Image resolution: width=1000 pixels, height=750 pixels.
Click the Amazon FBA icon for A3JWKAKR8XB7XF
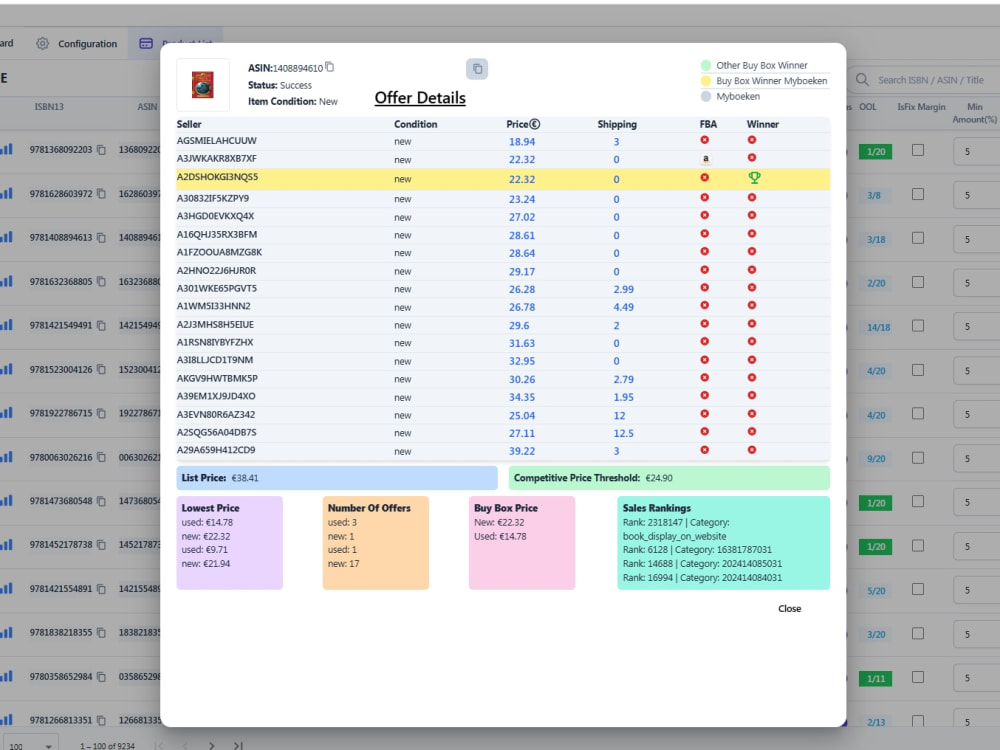coord(705,158)
